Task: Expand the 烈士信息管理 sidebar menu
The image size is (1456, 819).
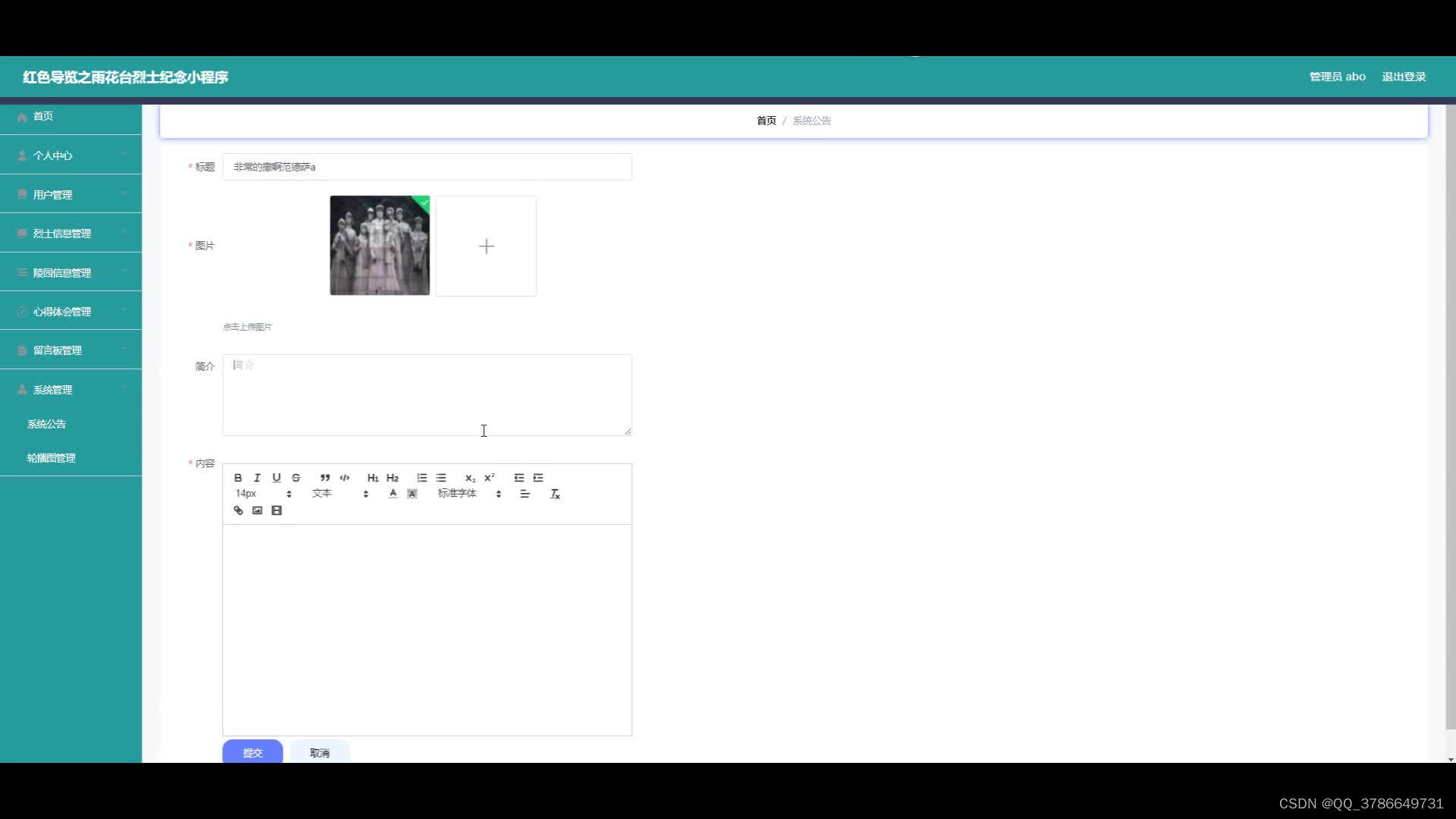Action: pyautogui.click(x=71, y=234)
